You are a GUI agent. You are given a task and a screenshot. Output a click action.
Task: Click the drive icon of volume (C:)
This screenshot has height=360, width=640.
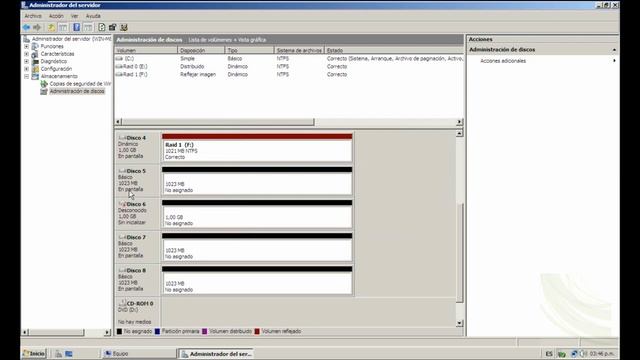119,59
